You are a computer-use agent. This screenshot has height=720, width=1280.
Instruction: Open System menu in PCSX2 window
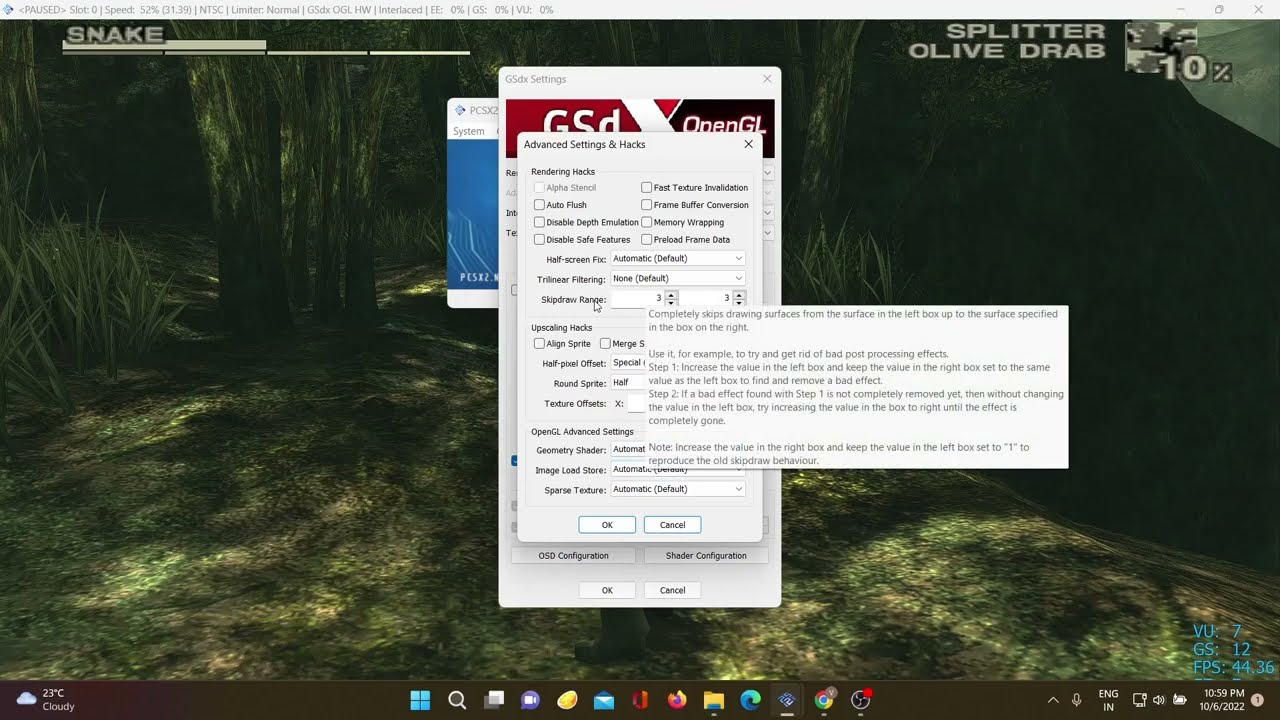tap(468, 131)
